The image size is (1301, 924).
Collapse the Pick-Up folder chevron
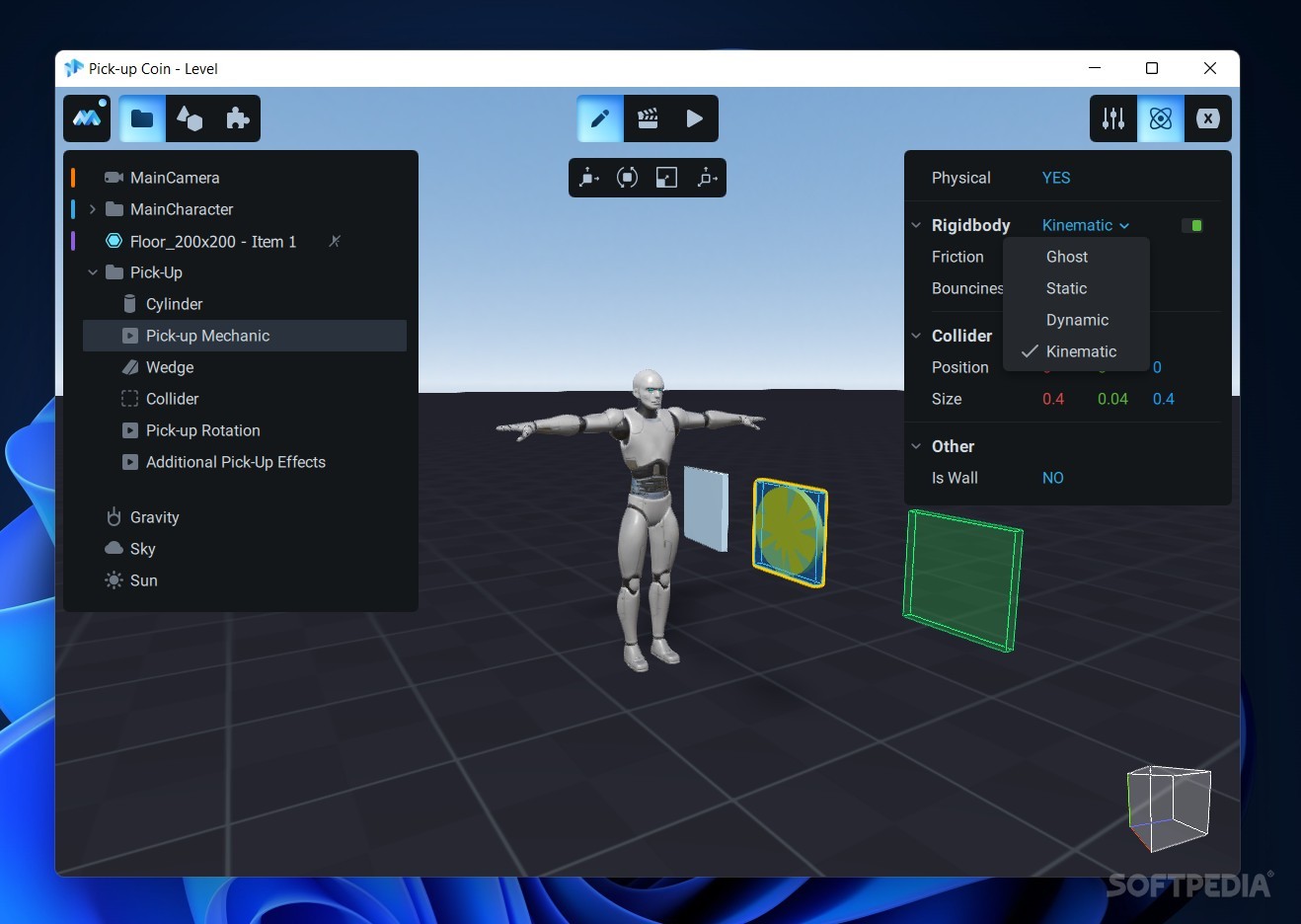tap(93, 272)
